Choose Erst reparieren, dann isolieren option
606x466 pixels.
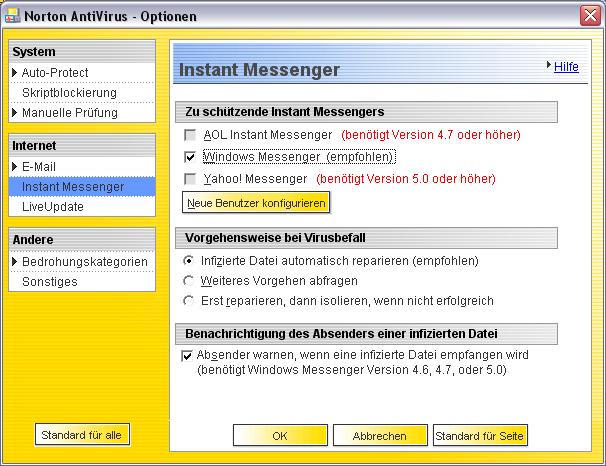click(188, 301)
